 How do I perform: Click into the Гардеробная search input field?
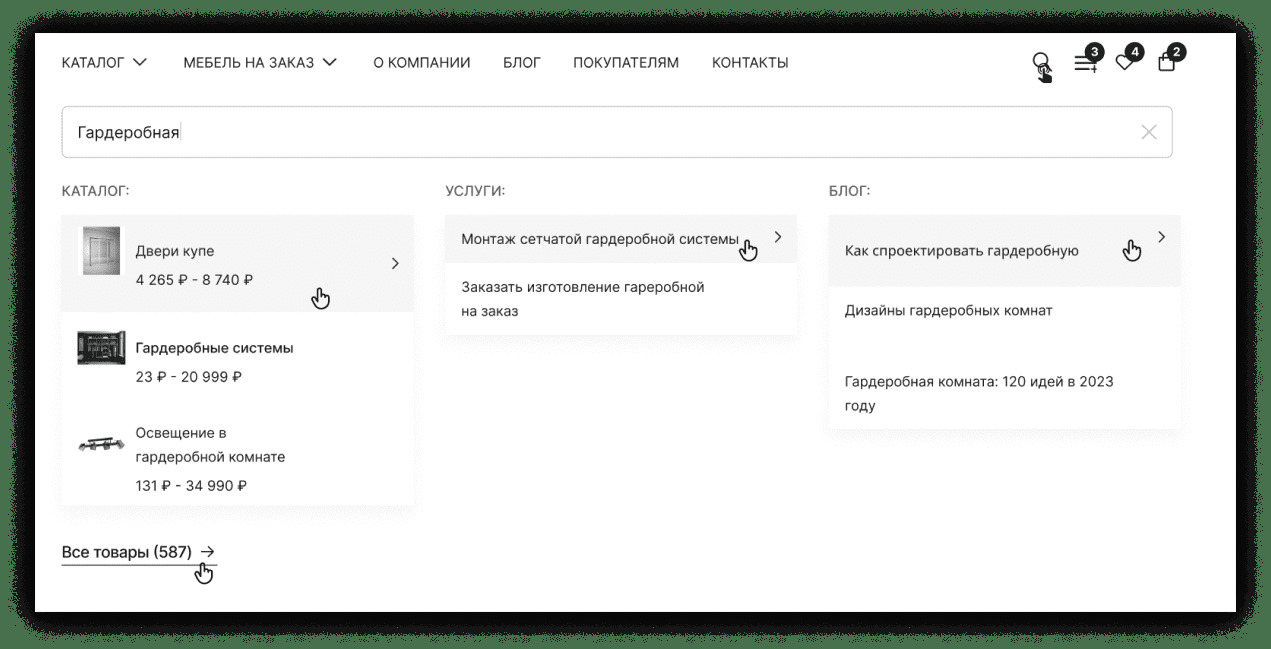point(600,132)
